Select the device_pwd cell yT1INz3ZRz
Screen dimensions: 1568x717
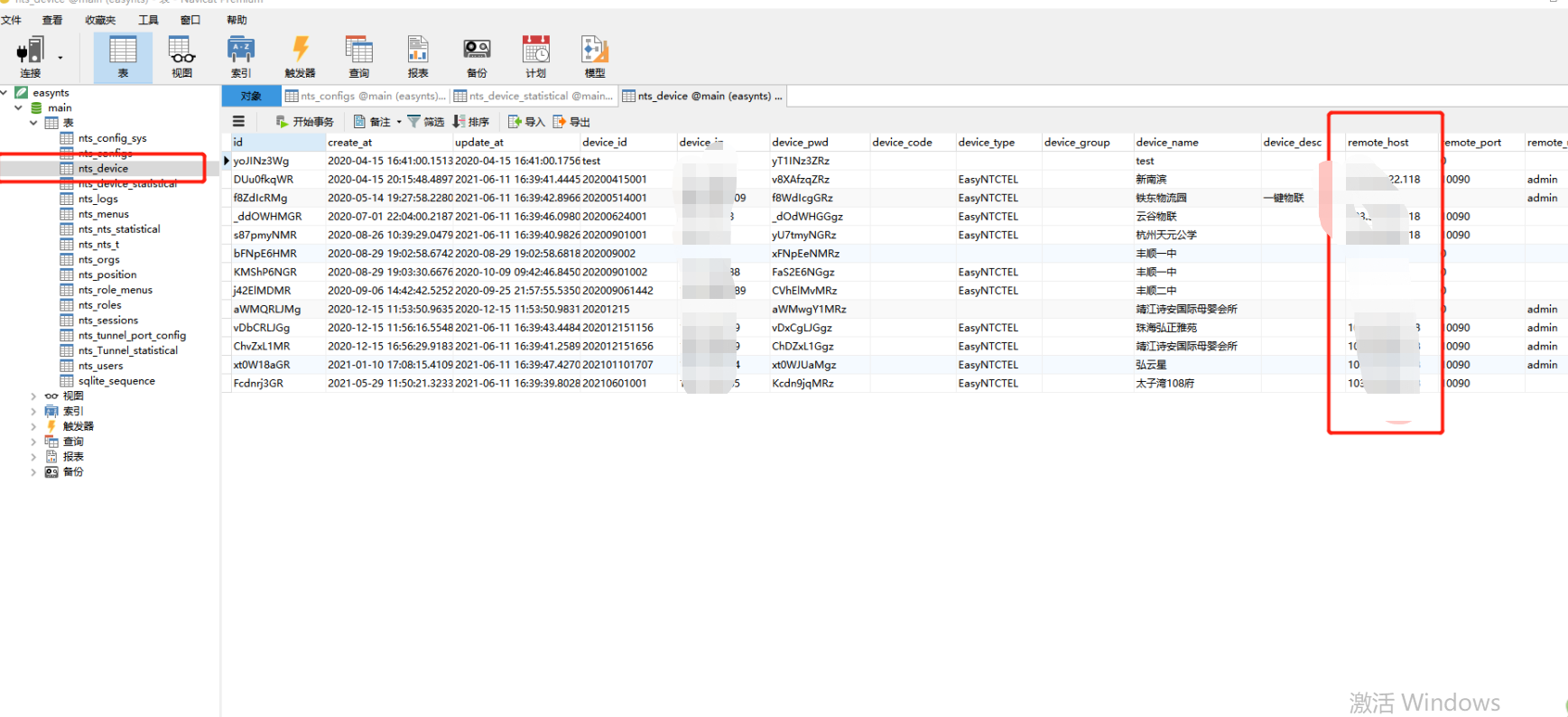819,161
